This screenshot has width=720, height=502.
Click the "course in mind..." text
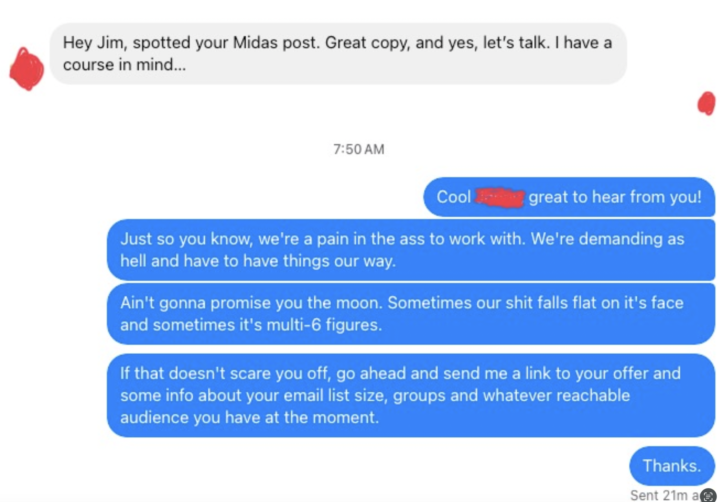pyautogui.click(x=122, y=65)
